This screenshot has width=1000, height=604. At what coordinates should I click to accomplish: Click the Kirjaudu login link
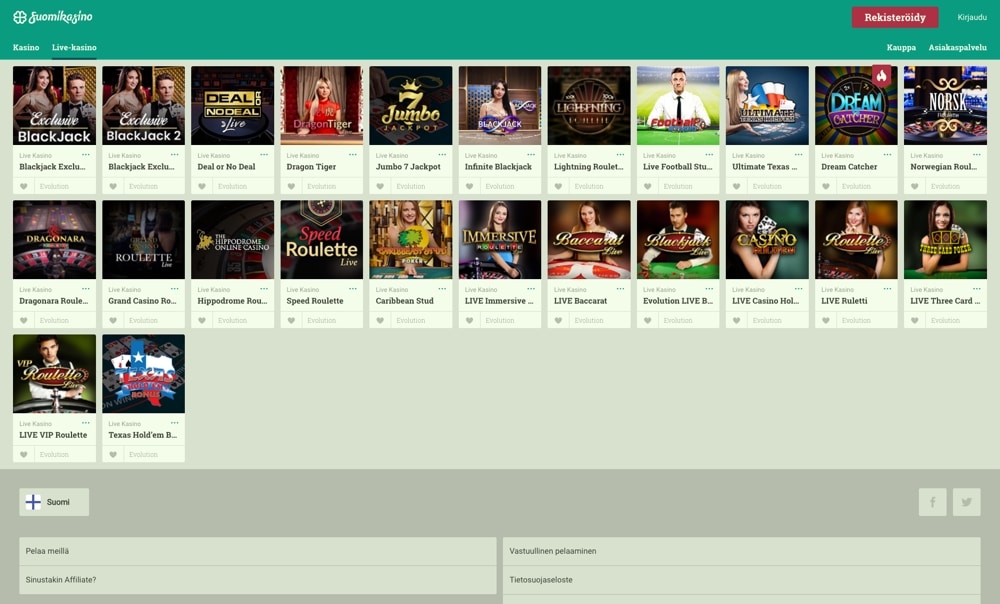[x=971, y=17]
